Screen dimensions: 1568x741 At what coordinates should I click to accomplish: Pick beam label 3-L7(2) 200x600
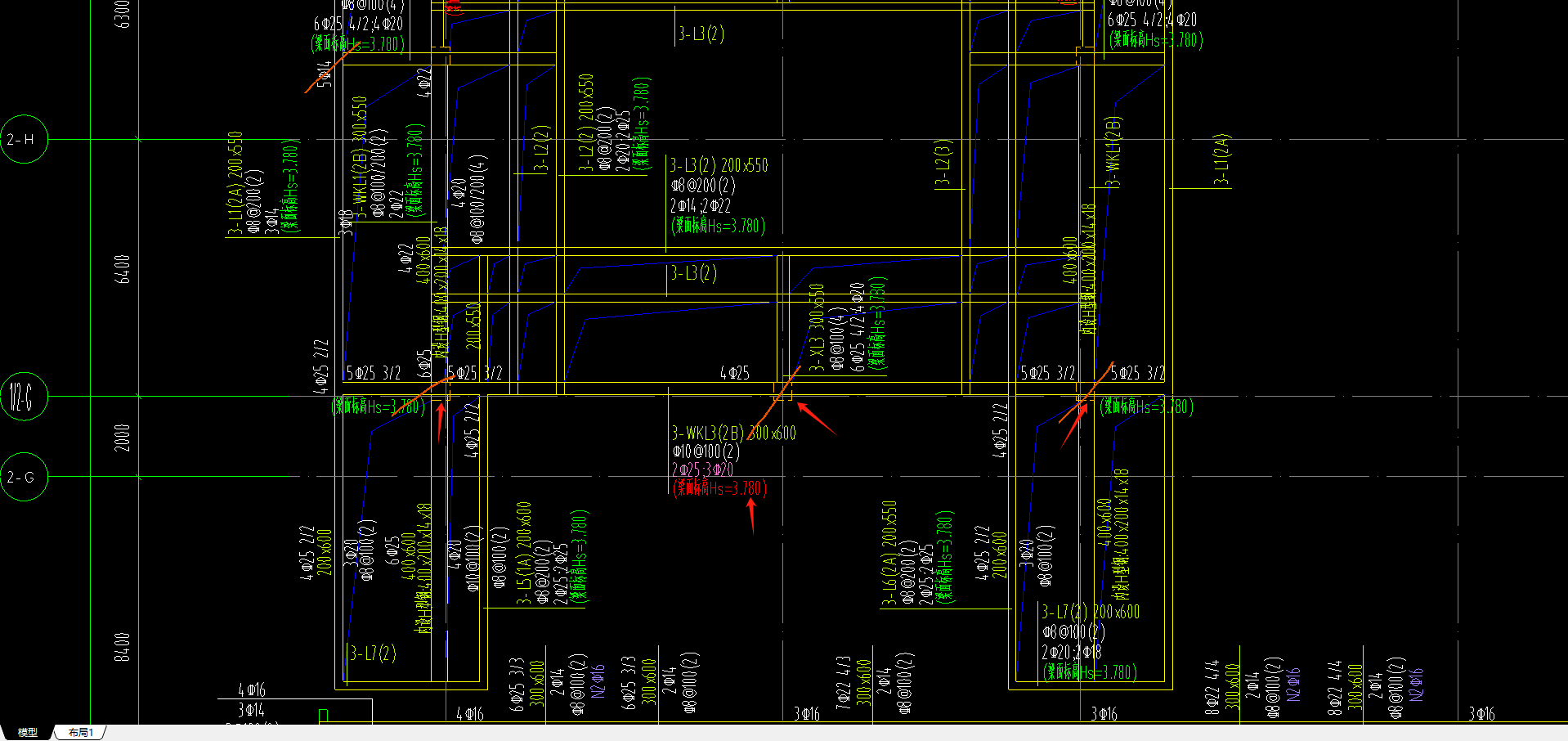[x=1091, y=612]
